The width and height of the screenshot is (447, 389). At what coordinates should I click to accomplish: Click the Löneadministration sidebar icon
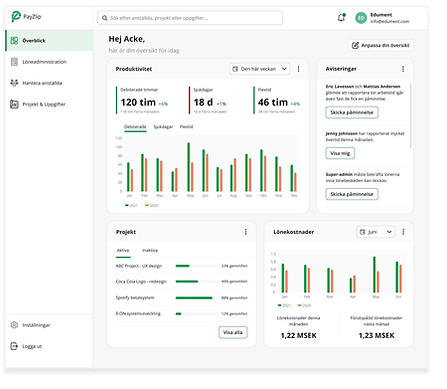pyautogui.click(x=14, y=62)
